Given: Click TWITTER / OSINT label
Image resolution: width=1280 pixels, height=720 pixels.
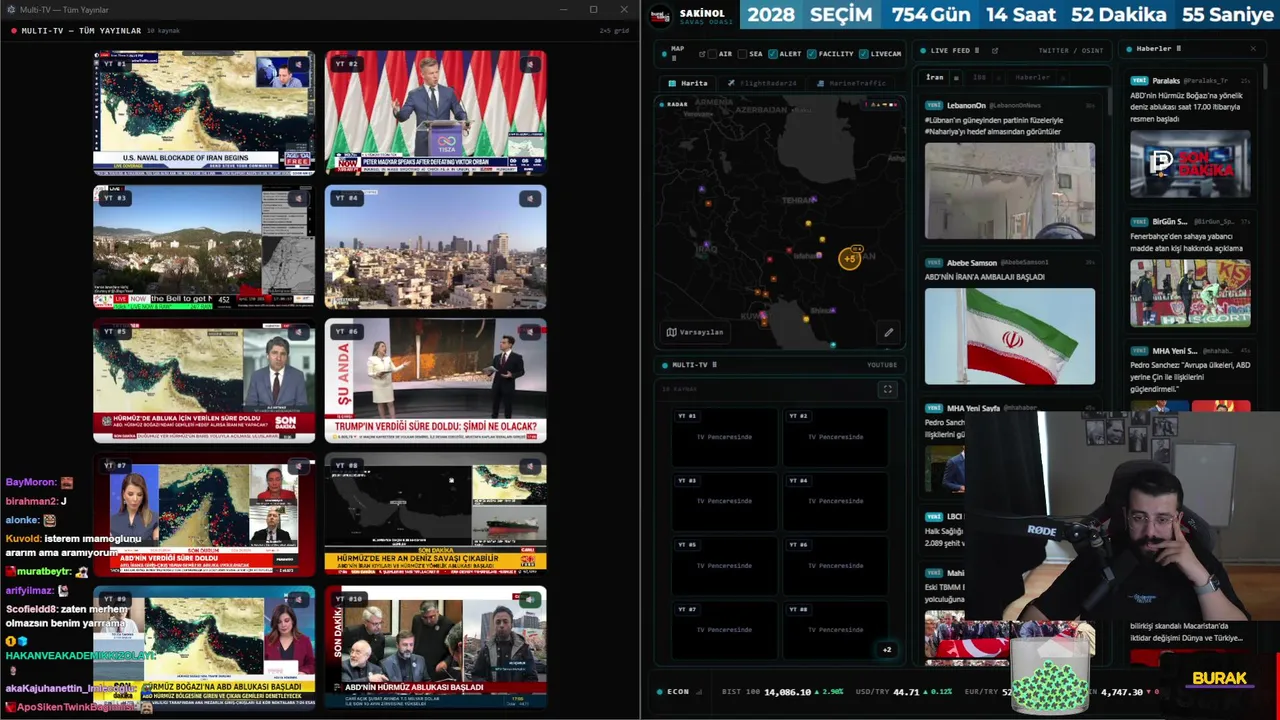Looking at the screenshot, I should pyautogui.click(x=1070, y=50).
